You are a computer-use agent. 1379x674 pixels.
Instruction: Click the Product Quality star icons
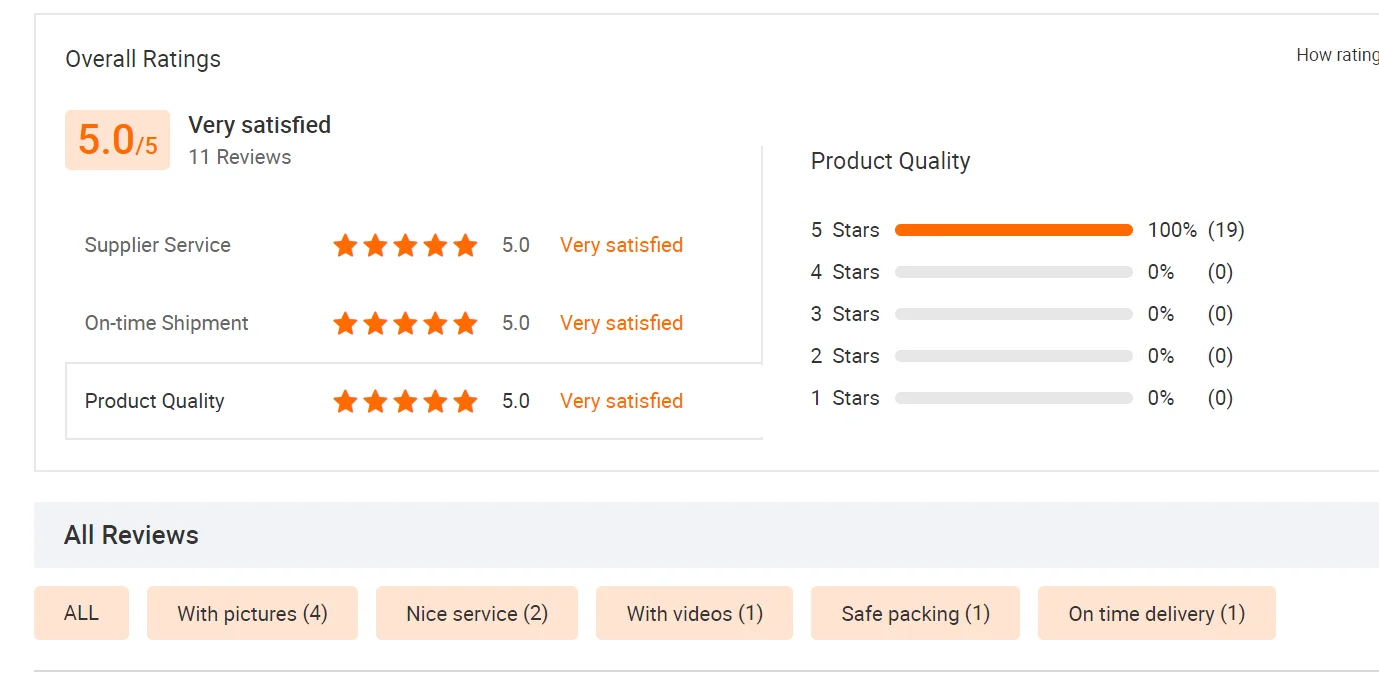click(x=405, y=401)
